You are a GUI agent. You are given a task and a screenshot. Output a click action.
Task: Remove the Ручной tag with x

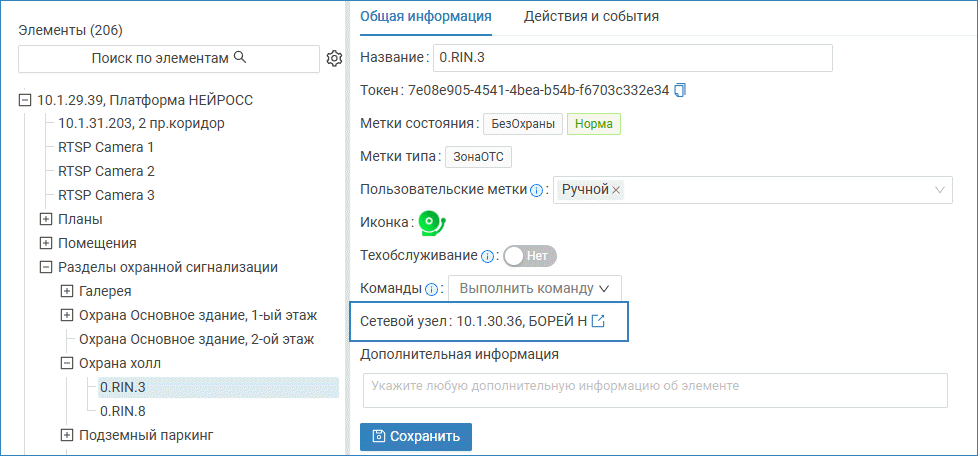(616, 190)
